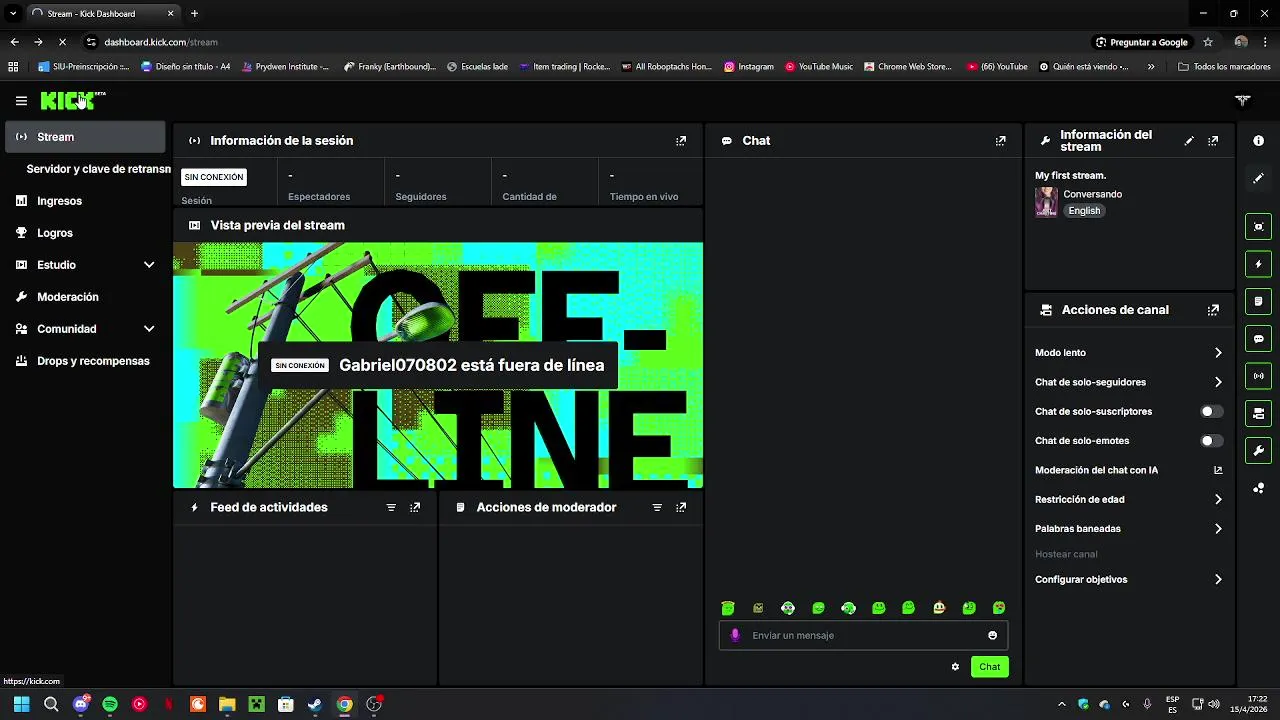Open Palabras baneadas options chevron
Screen dimensions: 1280x720
tap(1218, 529)
